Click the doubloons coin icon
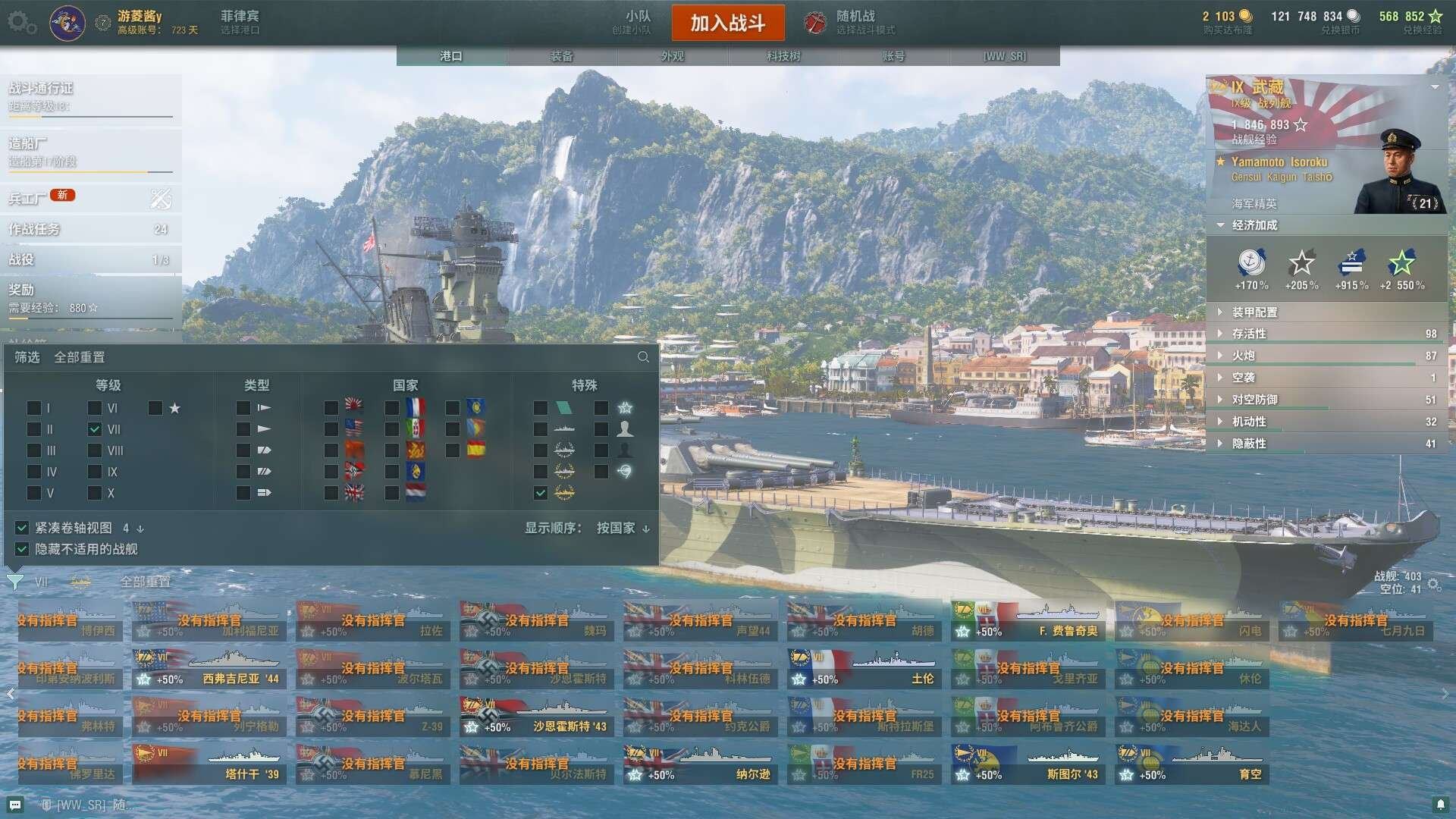1456x819 pixels. point(1245,16)
